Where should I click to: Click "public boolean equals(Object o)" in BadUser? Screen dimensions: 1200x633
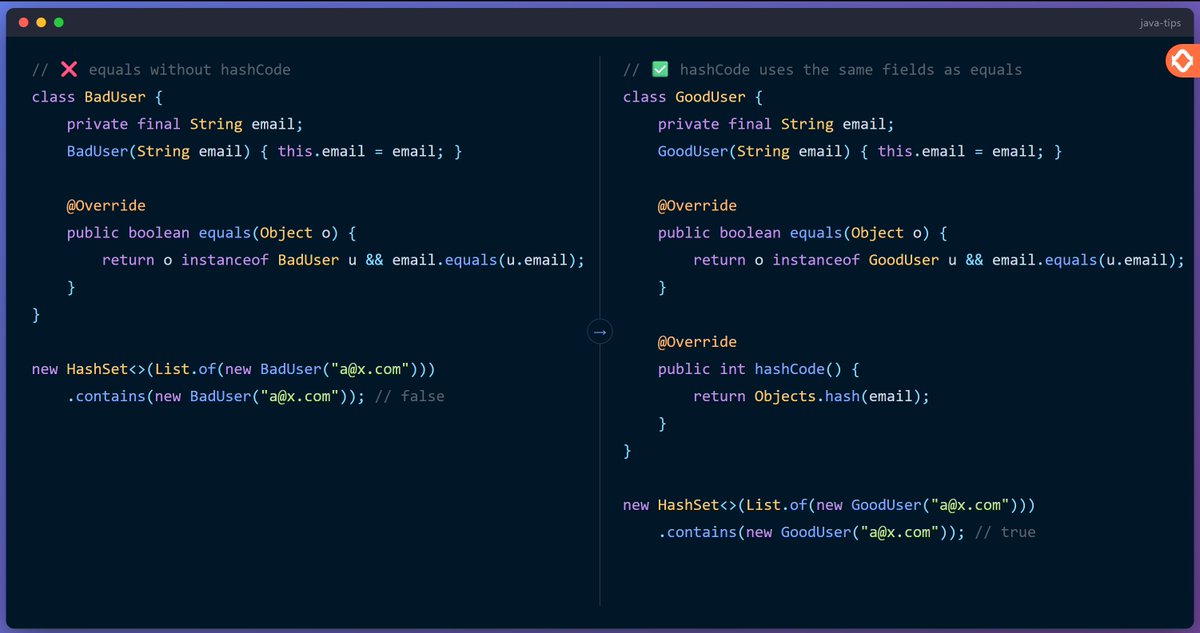click(x=211, y=232)
